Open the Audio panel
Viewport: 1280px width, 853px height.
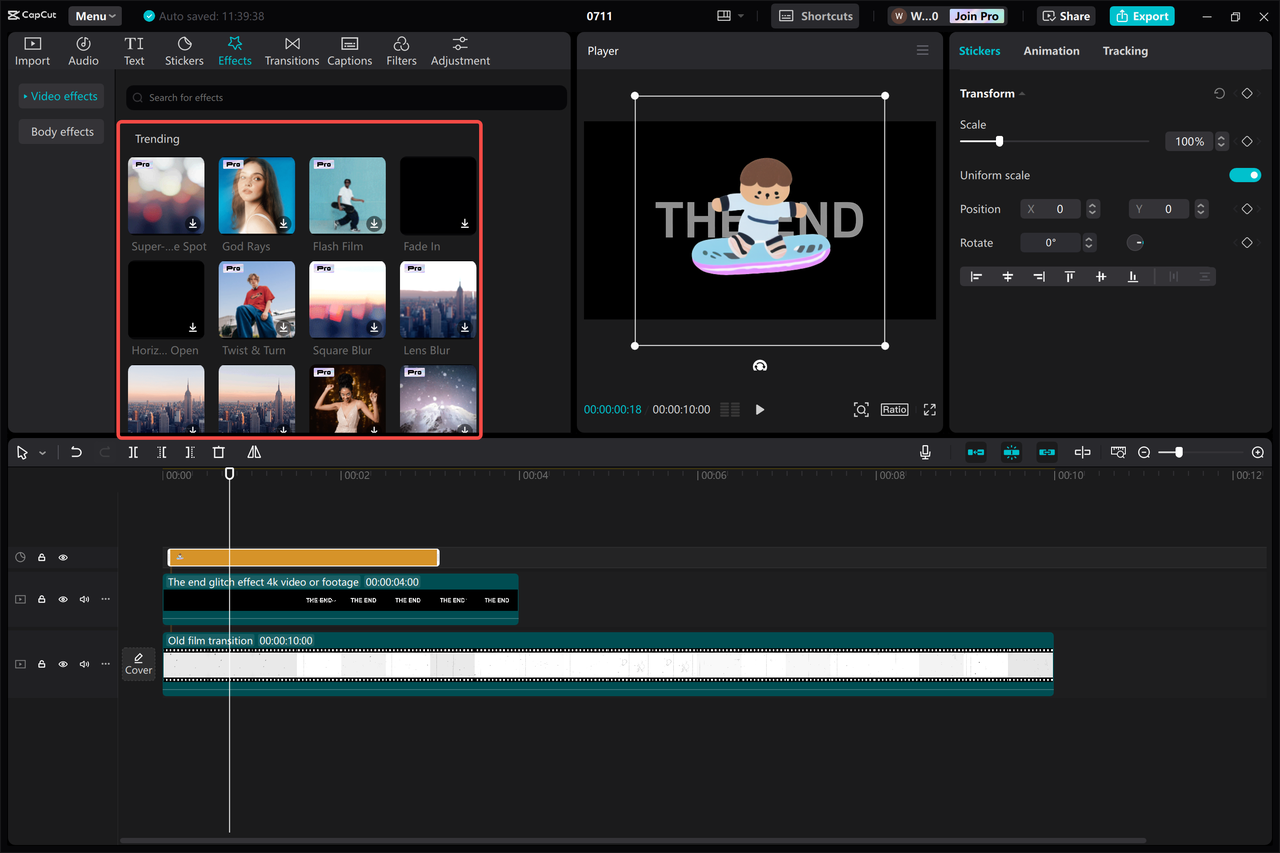(x=83, y=51)
